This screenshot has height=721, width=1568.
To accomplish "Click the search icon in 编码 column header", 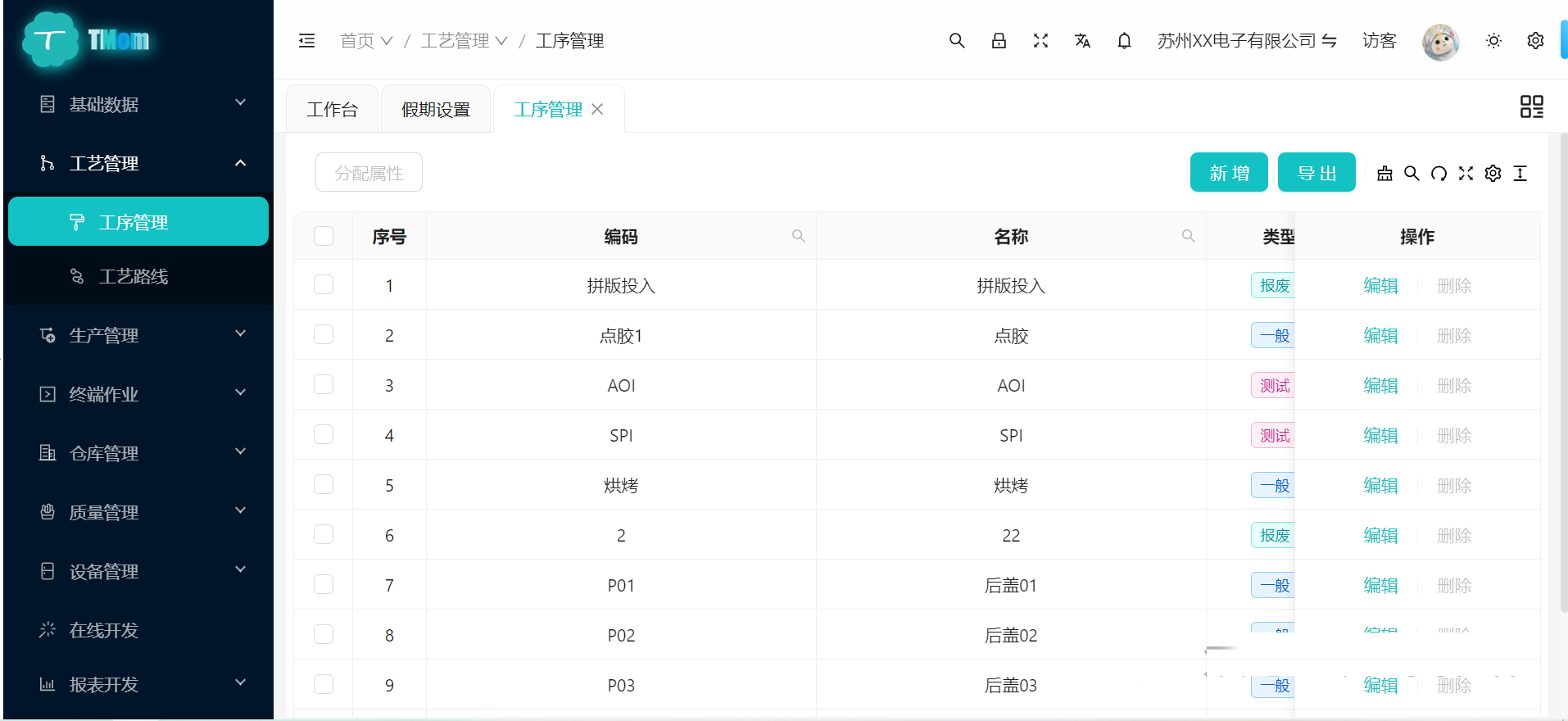I will (798, 236).
